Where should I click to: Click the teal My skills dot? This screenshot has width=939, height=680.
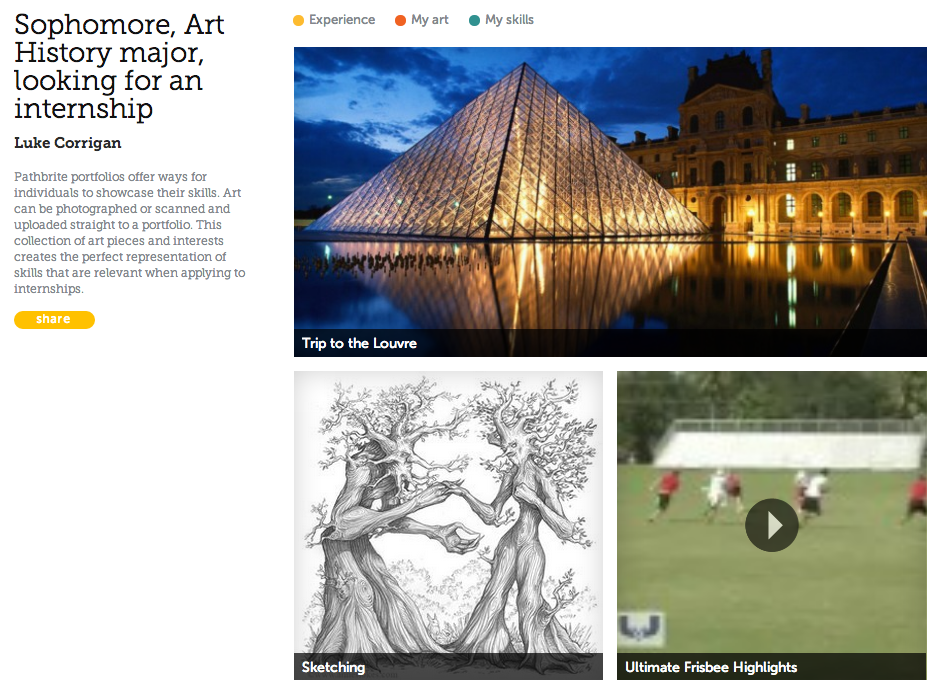[474, 20]
